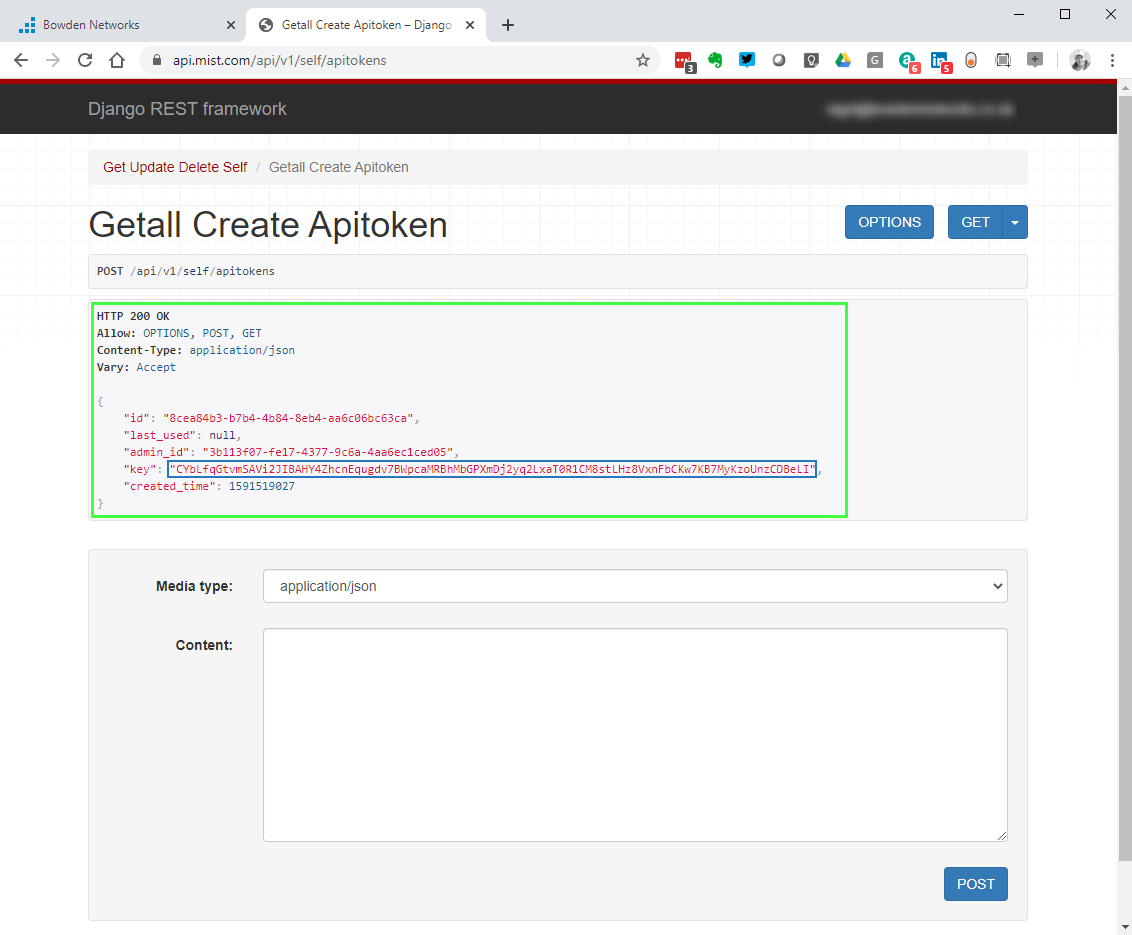Image resolution: width=1132 pixels, height=935 pixels.
Task: Click the gray sphere extension icon
Action: pos(778,61)
